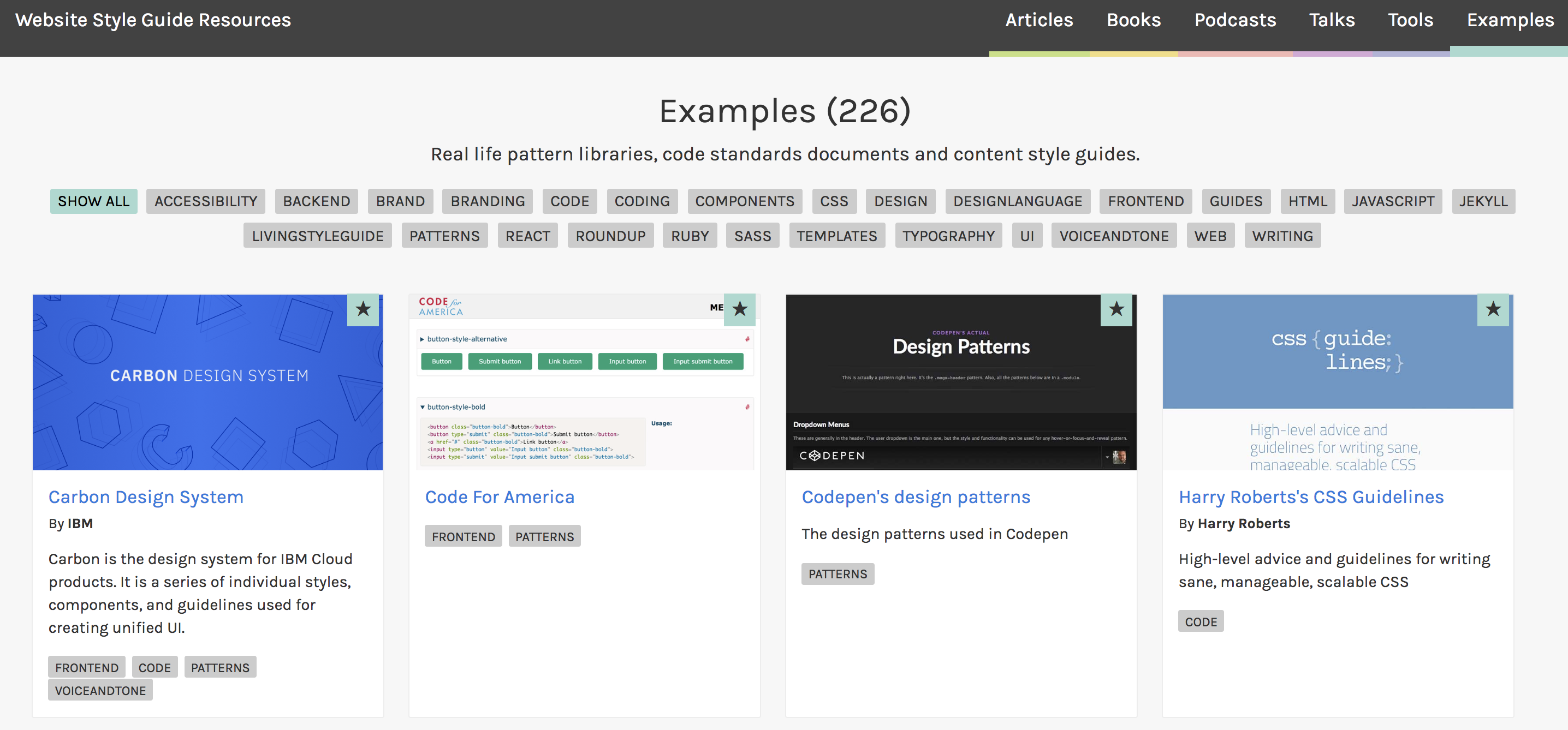This screenshot has height=730, width=1568.
Task: Click the CODE tag on Carbon card
Action: click(x=155, y=667)
